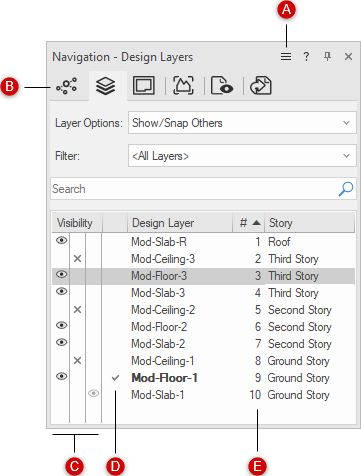Select the Design Layers tab icon
Image resolution: width=361 pixels, height=476 pixels.
pos(105,86)
